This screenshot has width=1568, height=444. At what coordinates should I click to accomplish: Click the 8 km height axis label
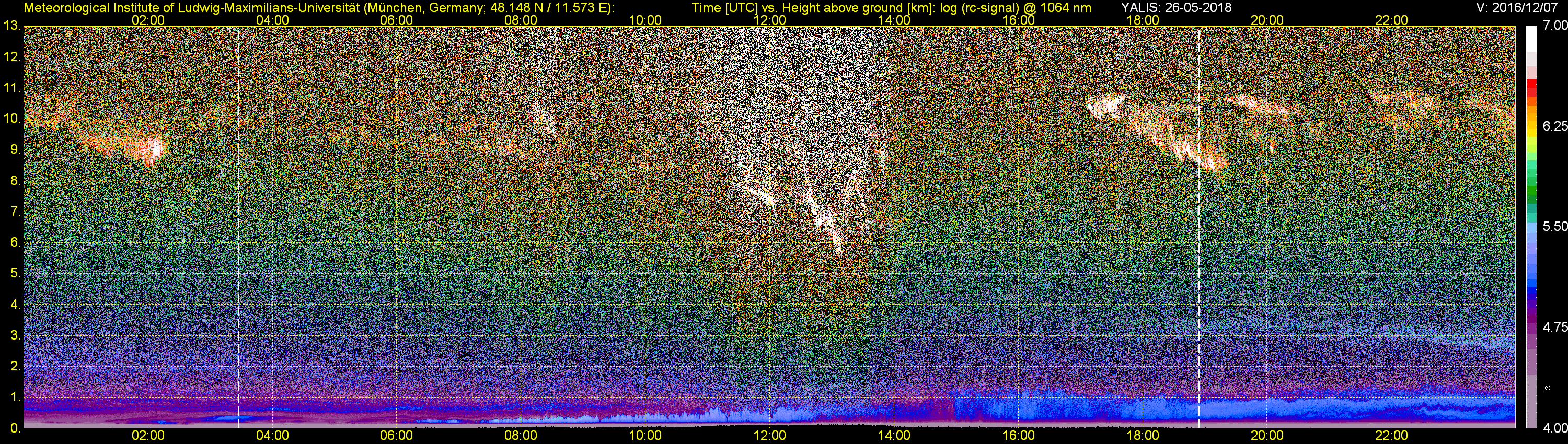15,181
